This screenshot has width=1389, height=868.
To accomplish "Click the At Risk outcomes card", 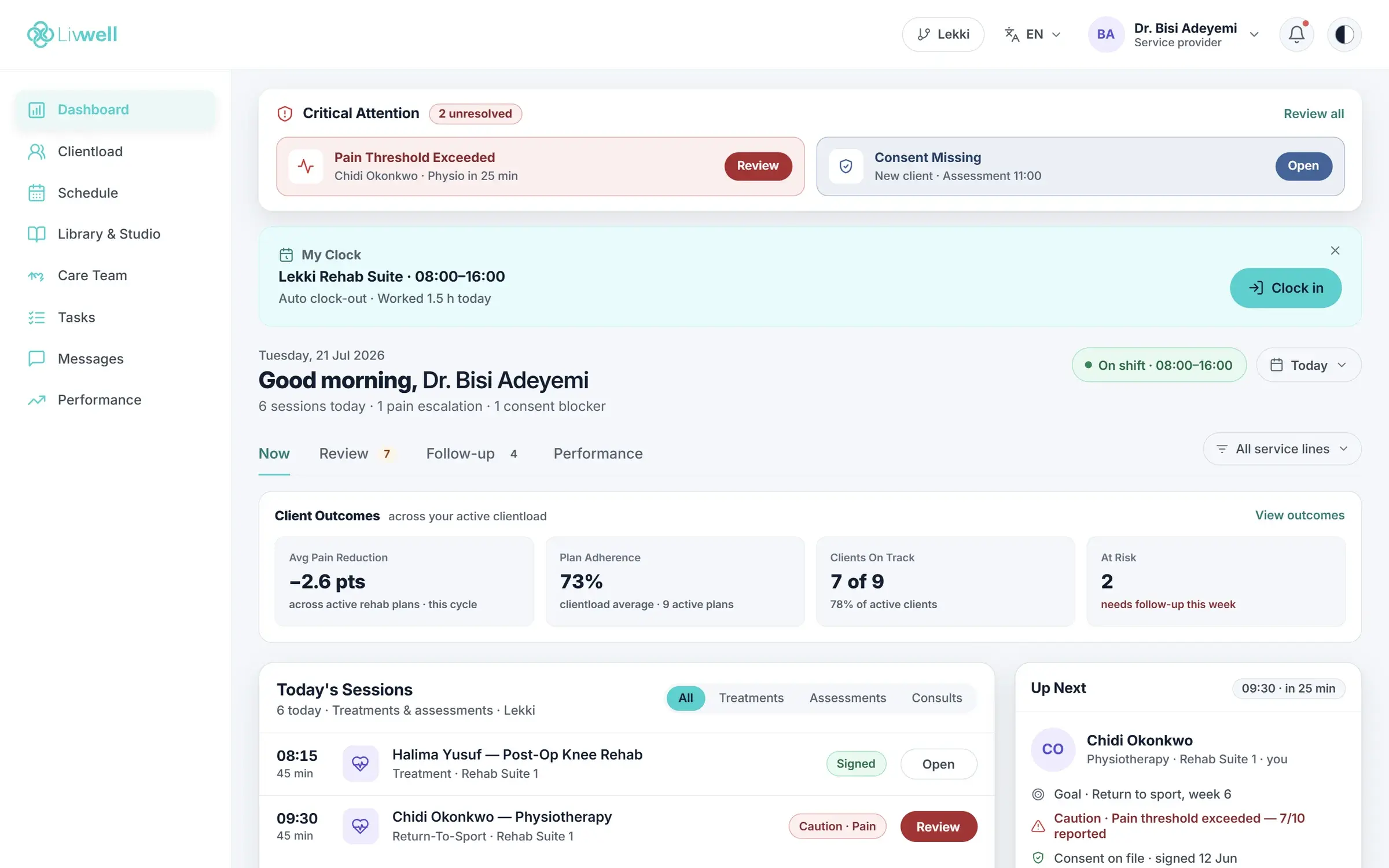I will (x=1215, y=582).
